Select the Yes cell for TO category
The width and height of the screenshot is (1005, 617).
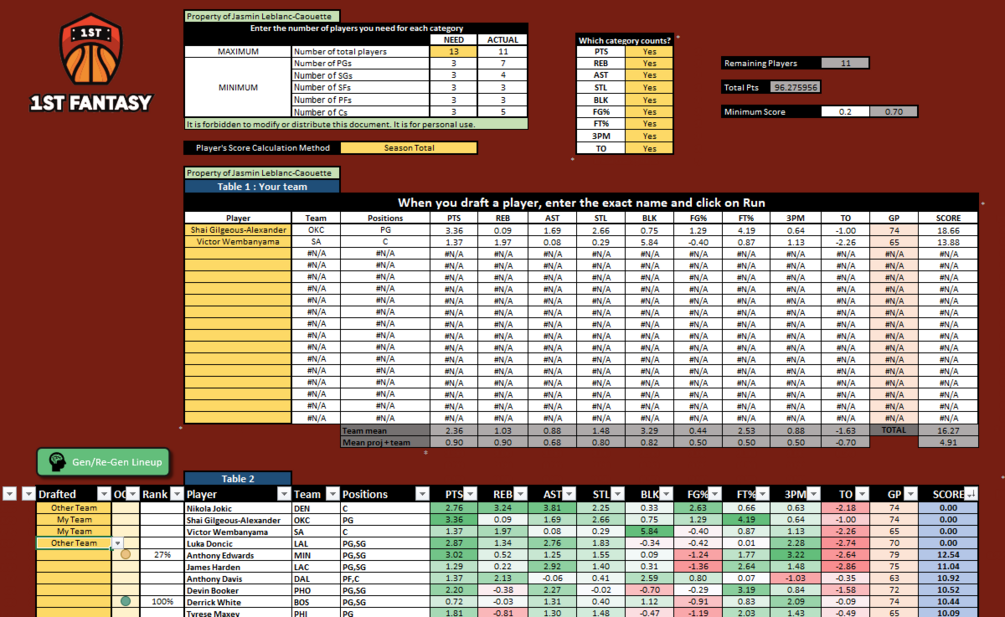click(649, 149)
